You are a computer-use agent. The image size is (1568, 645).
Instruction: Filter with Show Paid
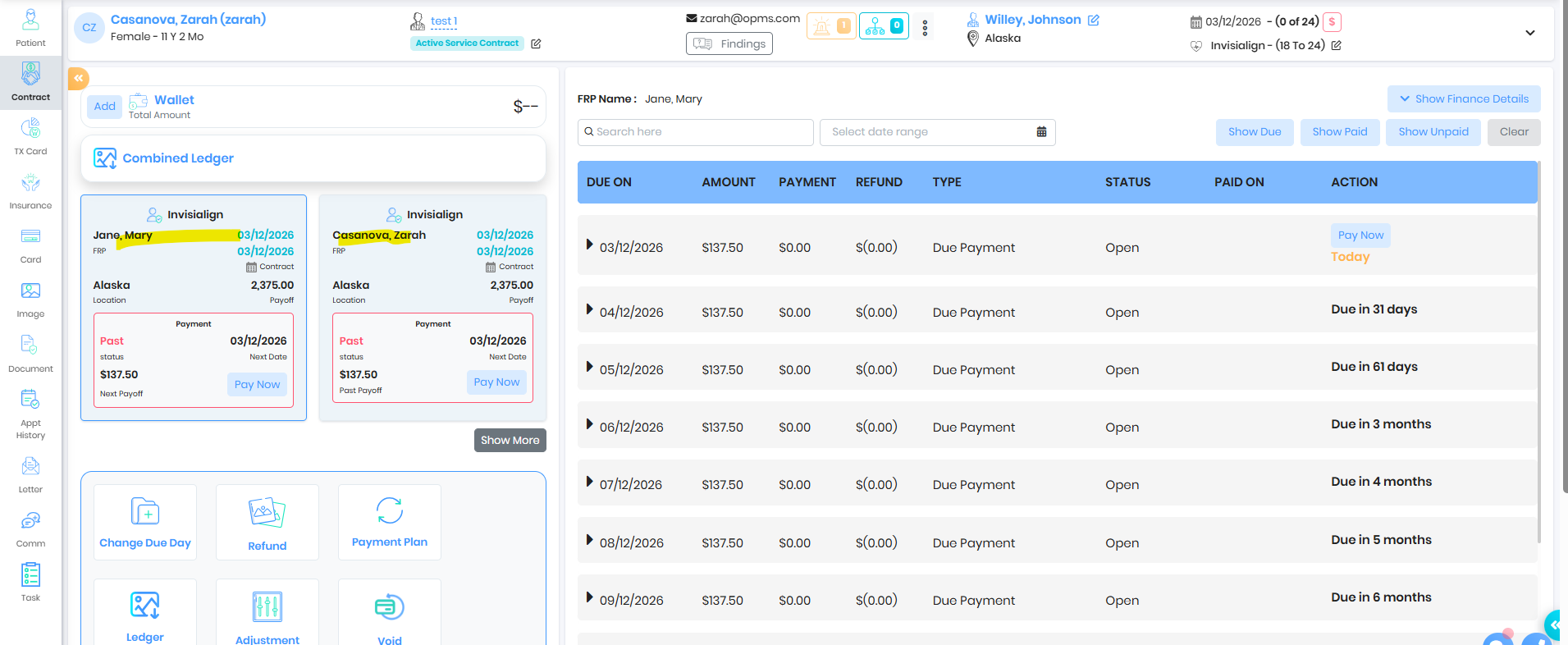pyautogui.click(x=1340, y=132)
